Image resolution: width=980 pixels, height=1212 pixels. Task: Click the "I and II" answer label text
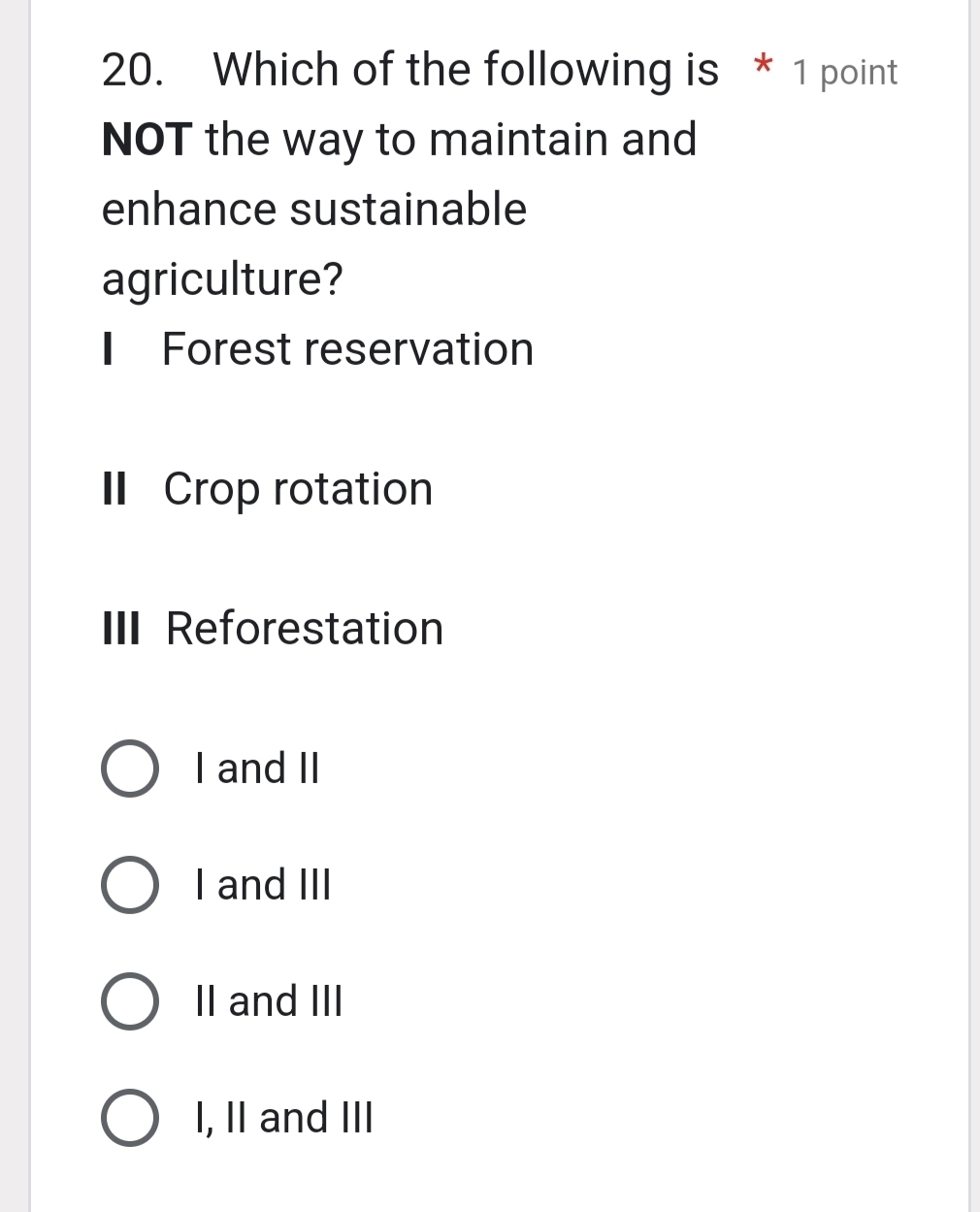click(x=256, y=769)
